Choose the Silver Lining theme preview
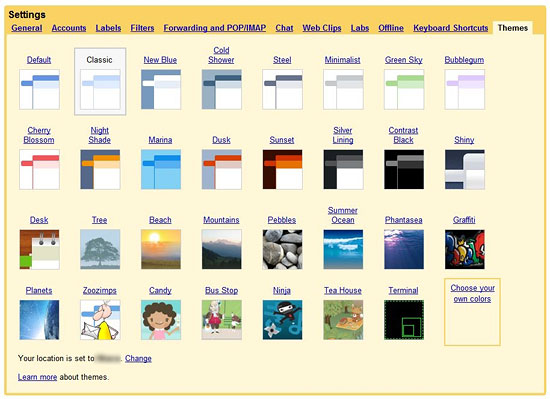550x399 pixels. [343, 169]
